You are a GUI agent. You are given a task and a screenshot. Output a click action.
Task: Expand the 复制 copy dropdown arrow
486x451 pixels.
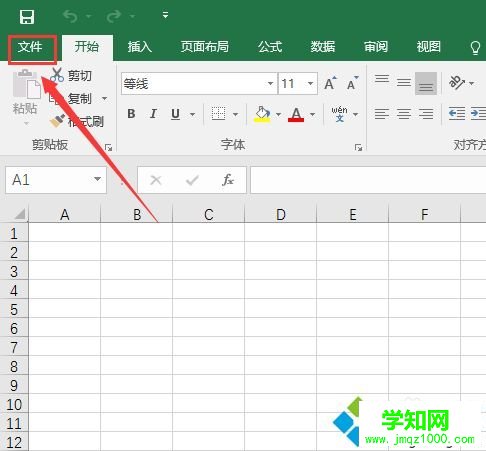[x=105, y=98]
